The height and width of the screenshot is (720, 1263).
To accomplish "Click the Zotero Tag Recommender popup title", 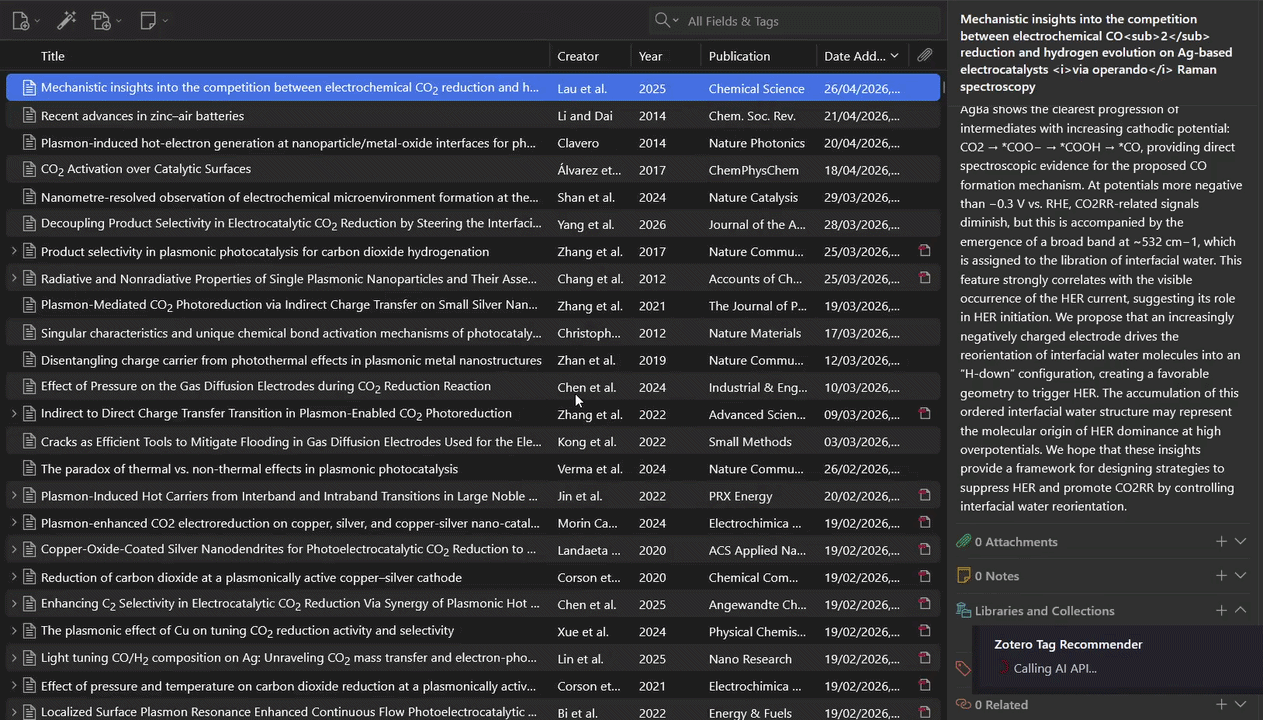I will [1068, 644].
